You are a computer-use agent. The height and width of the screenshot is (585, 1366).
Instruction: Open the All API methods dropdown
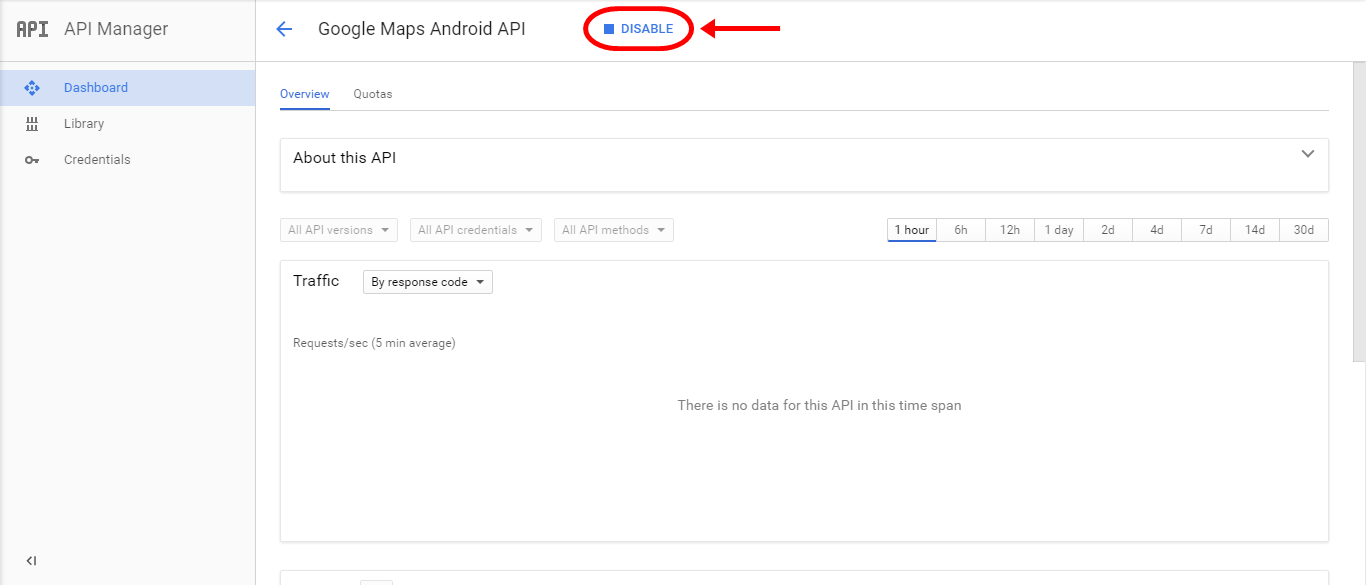pyautogui.click(x=613, y=230)
